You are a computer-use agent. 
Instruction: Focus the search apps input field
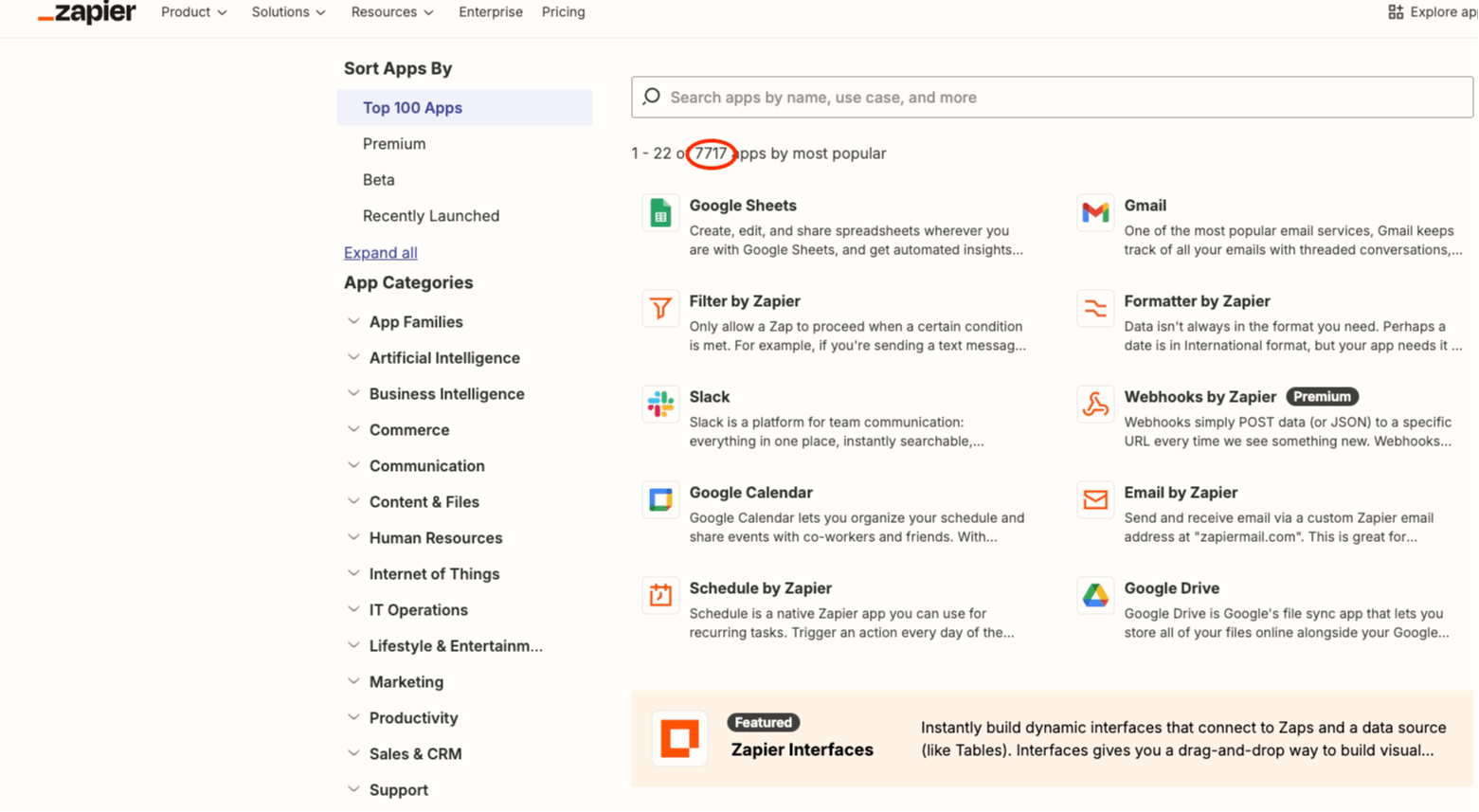coord(1052,98)
